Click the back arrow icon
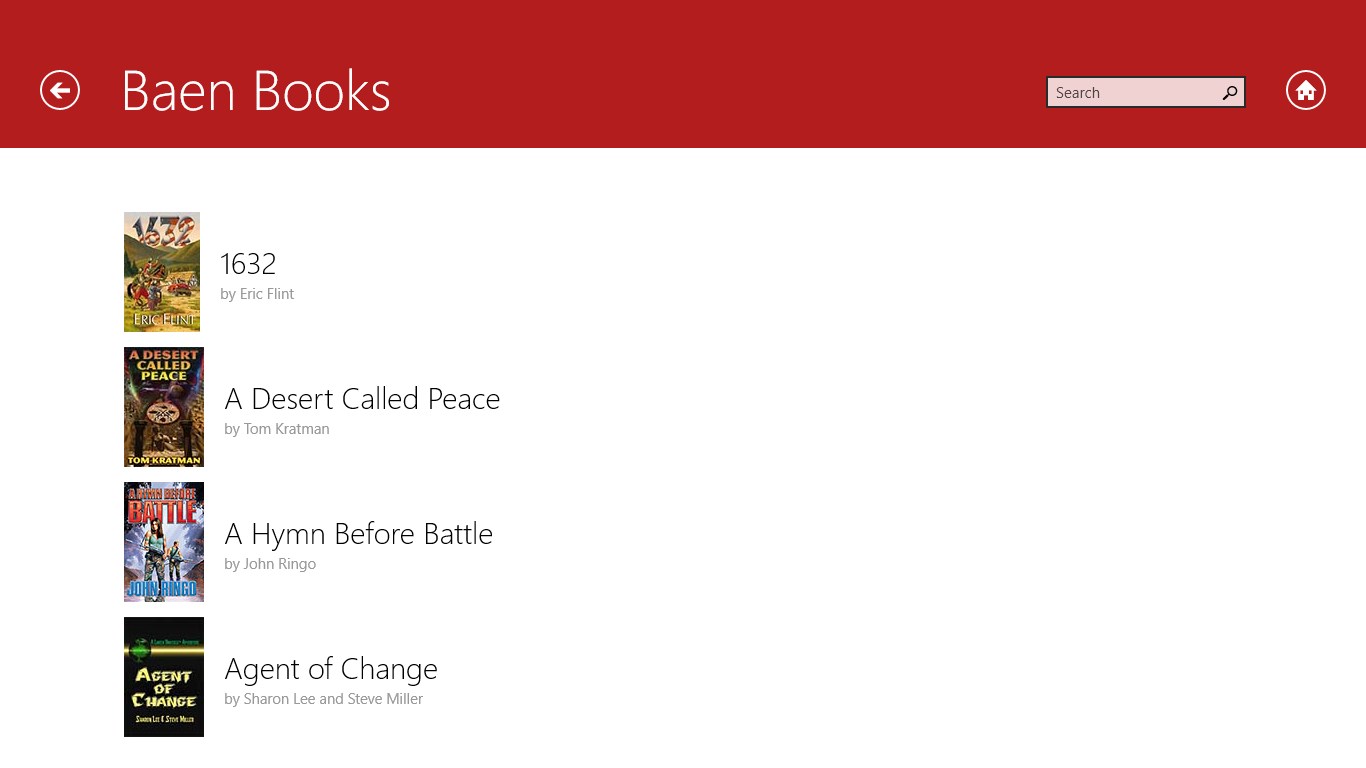 60,91
